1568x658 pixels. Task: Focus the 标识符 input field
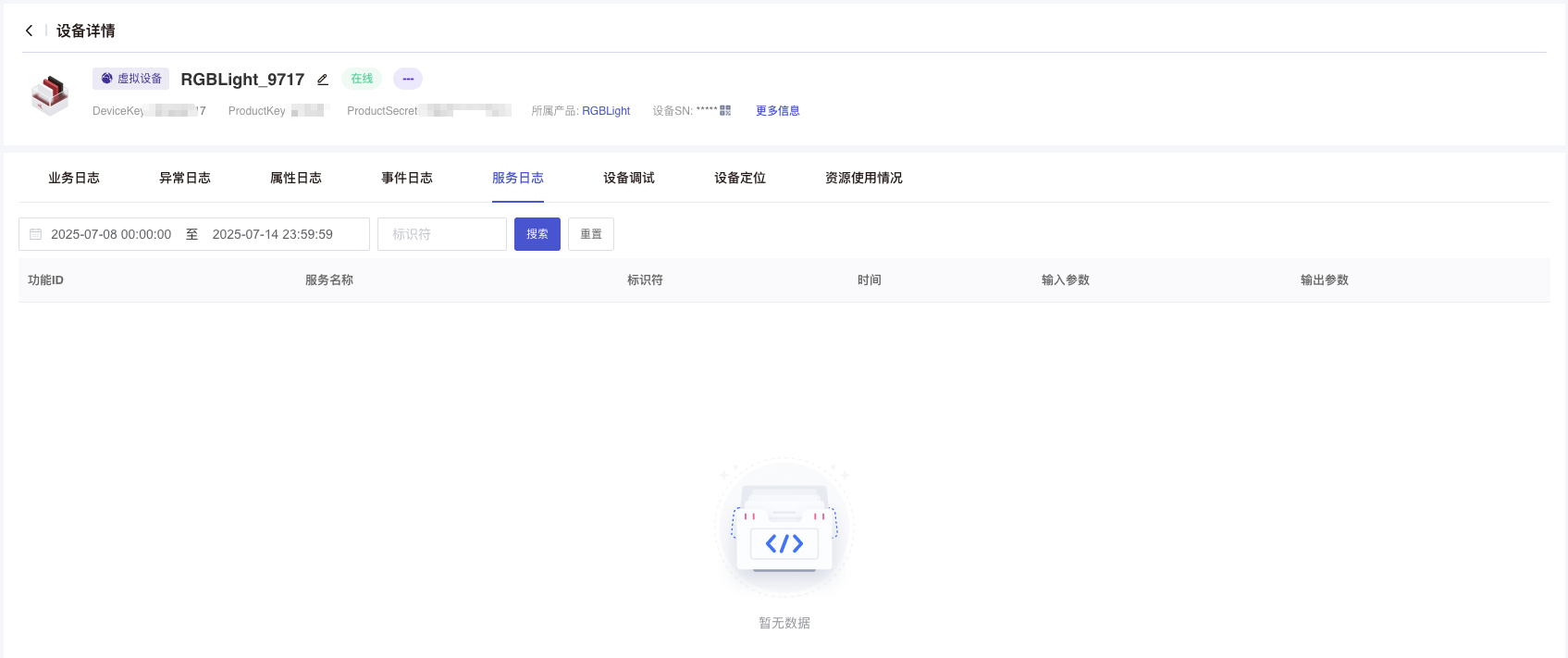point(442,234)
